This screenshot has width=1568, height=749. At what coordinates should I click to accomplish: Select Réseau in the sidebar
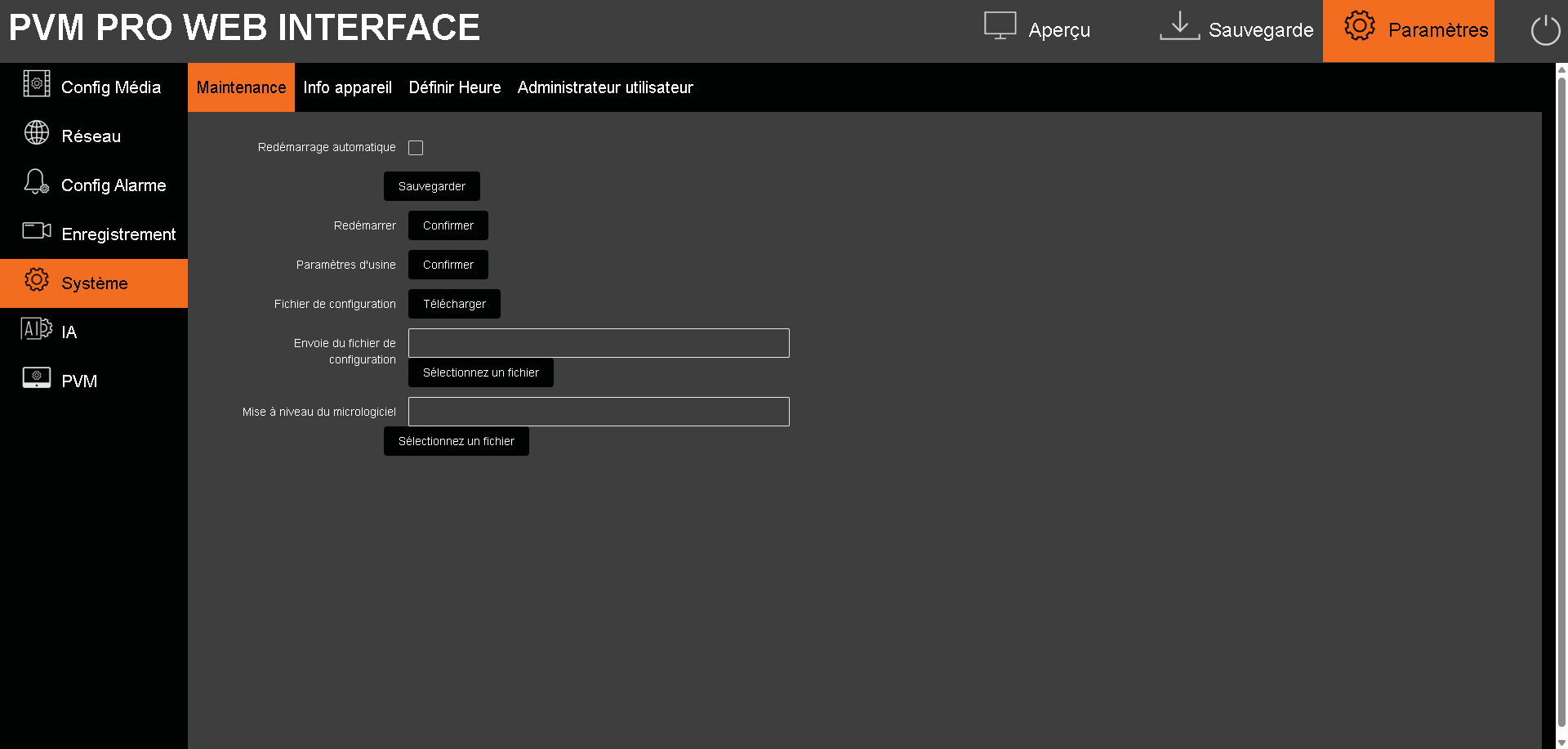(94, 136)
